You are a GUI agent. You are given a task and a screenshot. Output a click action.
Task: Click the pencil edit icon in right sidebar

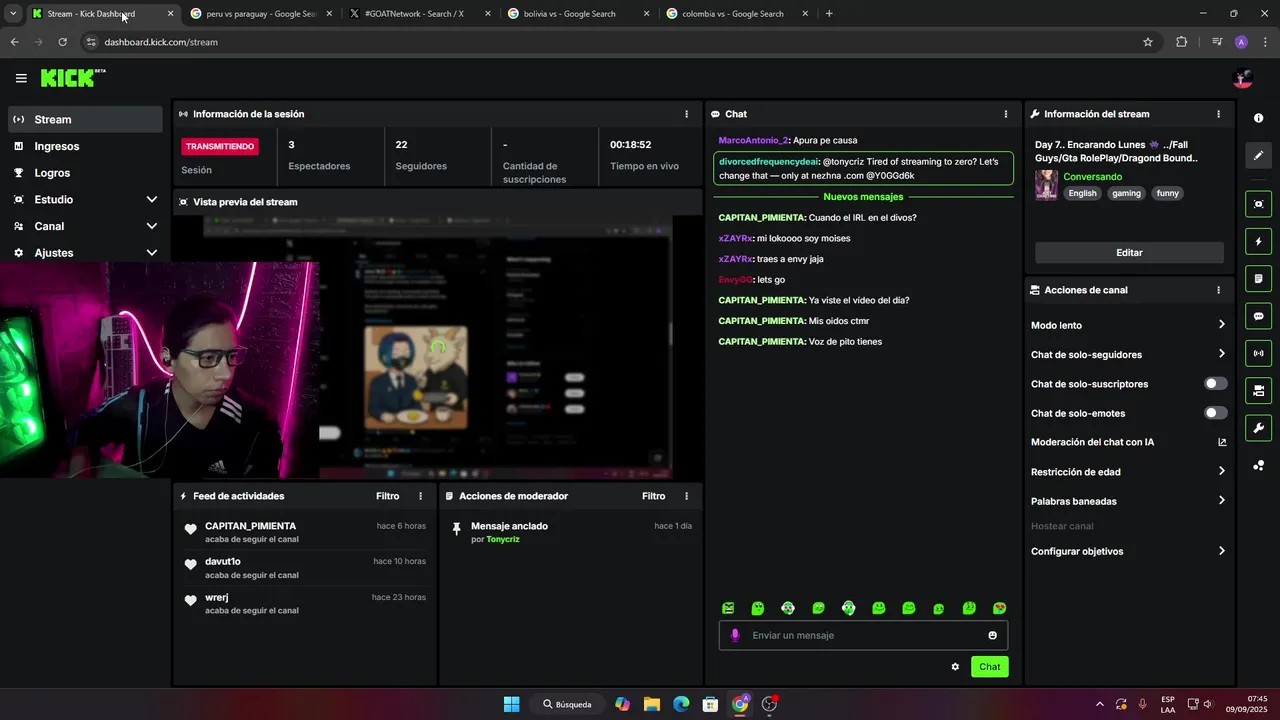point(1258,155)
